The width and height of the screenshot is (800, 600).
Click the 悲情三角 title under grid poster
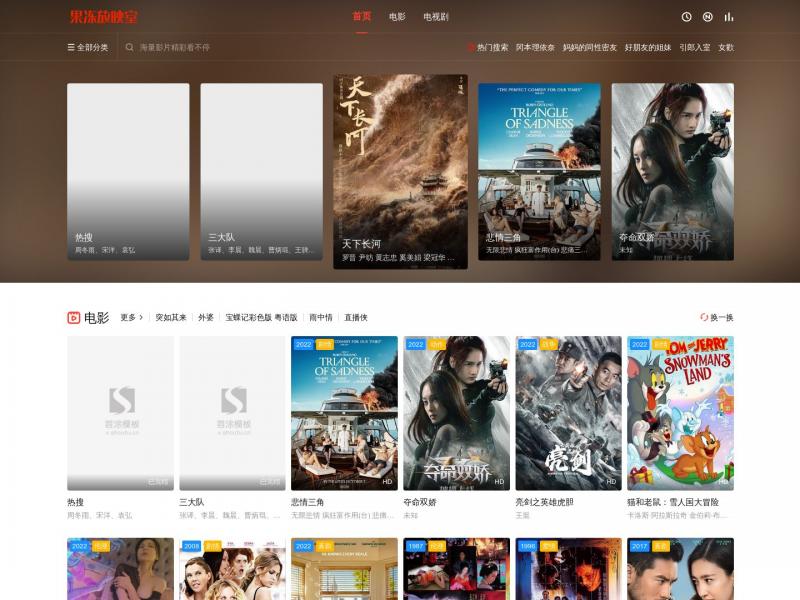pyautogui.click(x=308, y=502)
